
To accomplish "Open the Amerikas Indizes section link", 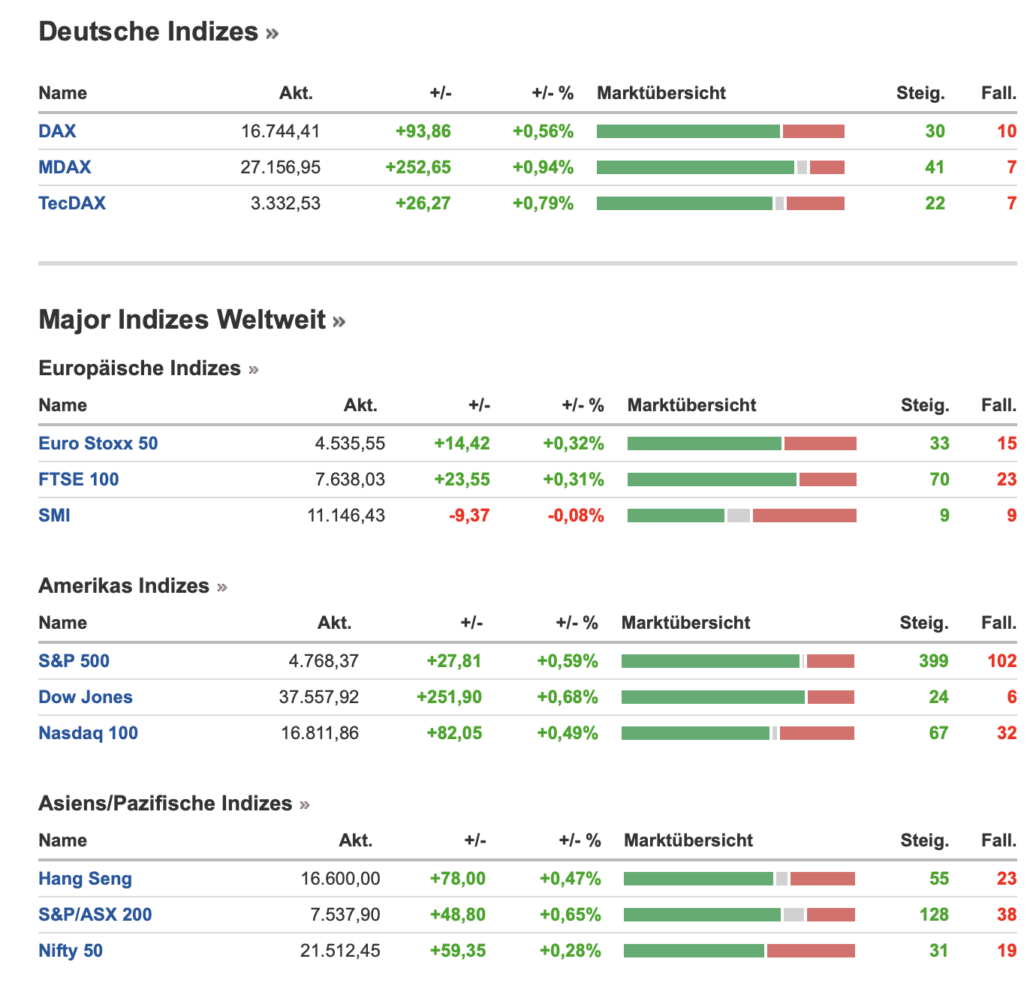I will [133, 586].
